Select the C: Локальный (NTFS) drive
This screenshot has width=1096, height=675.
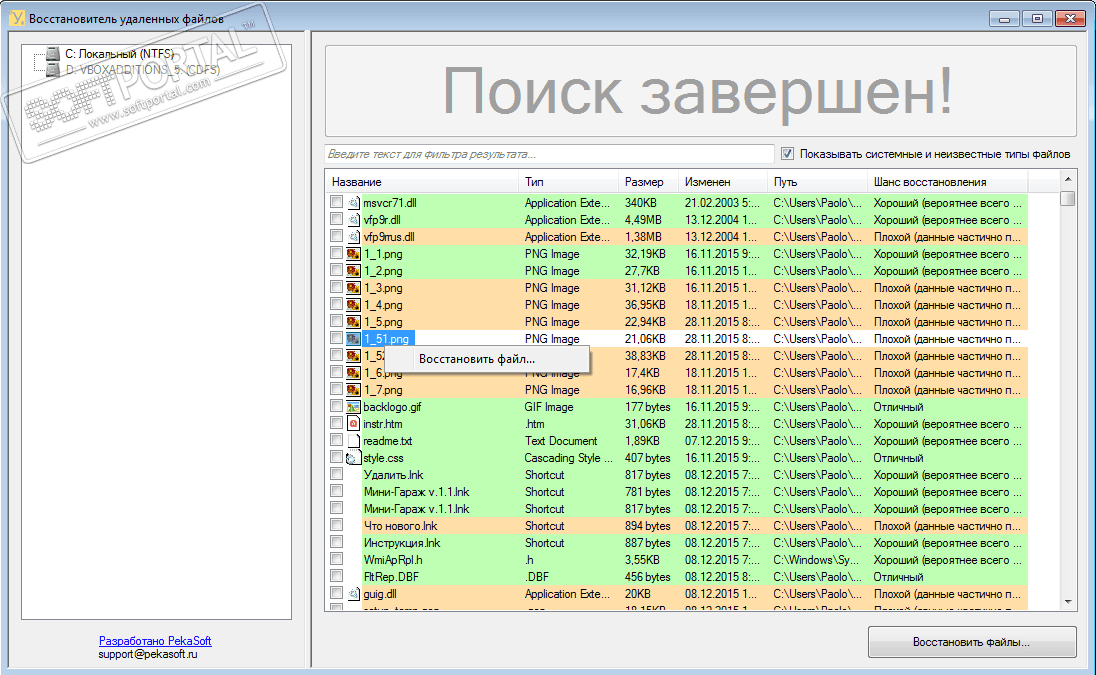click(x=120, y=54)
